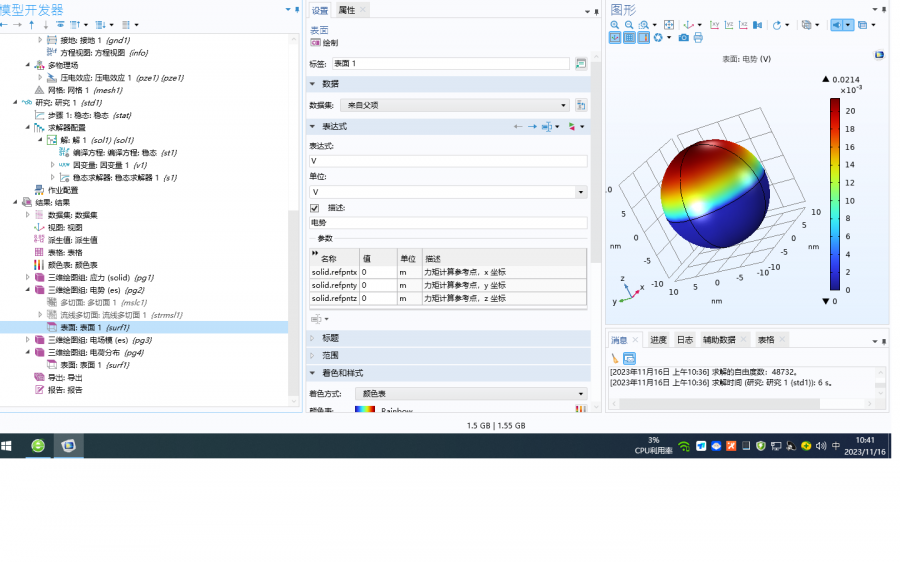This screenshot has width=900, height=562.
Task: Take a snapshot with the camera icon
Action: tap(684, 38)
